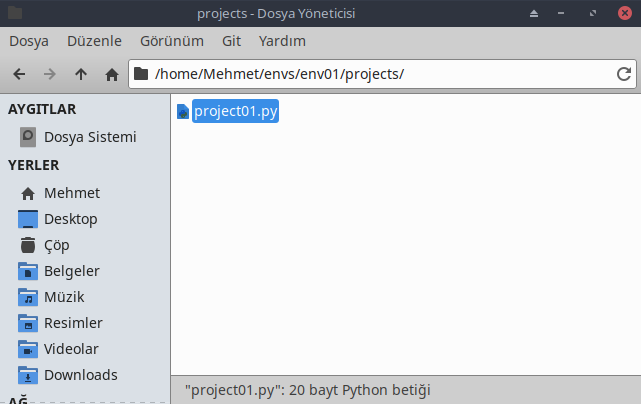The height and width of the screenshot is (404, 641).
Task: Open Dosya Sistemi in the sidebar
Action: [x=78, y=137]
